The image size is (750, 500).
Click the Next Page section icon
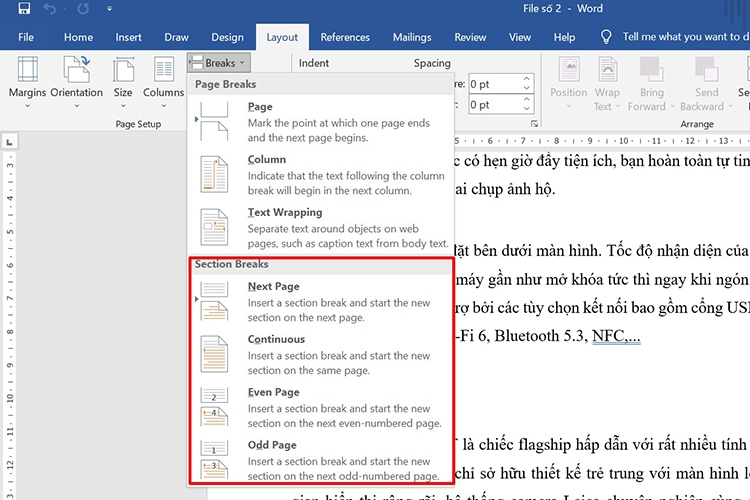tap(214, 300)
